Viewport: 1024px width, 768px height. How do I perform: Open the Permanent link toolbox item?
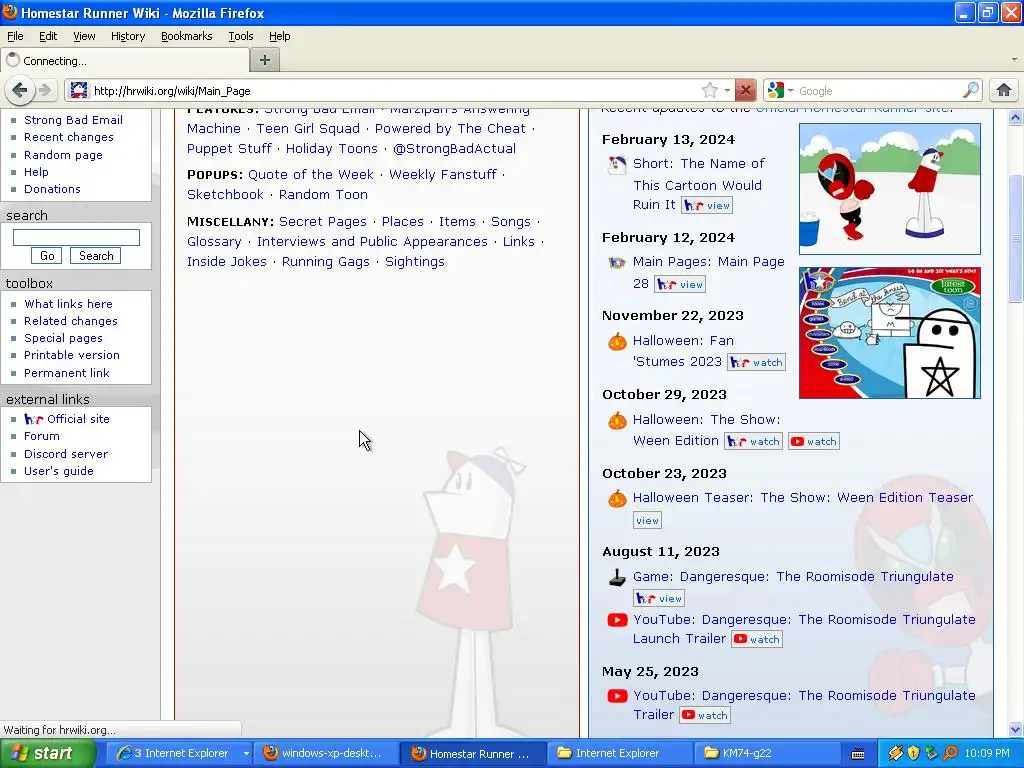pos(67,373)
